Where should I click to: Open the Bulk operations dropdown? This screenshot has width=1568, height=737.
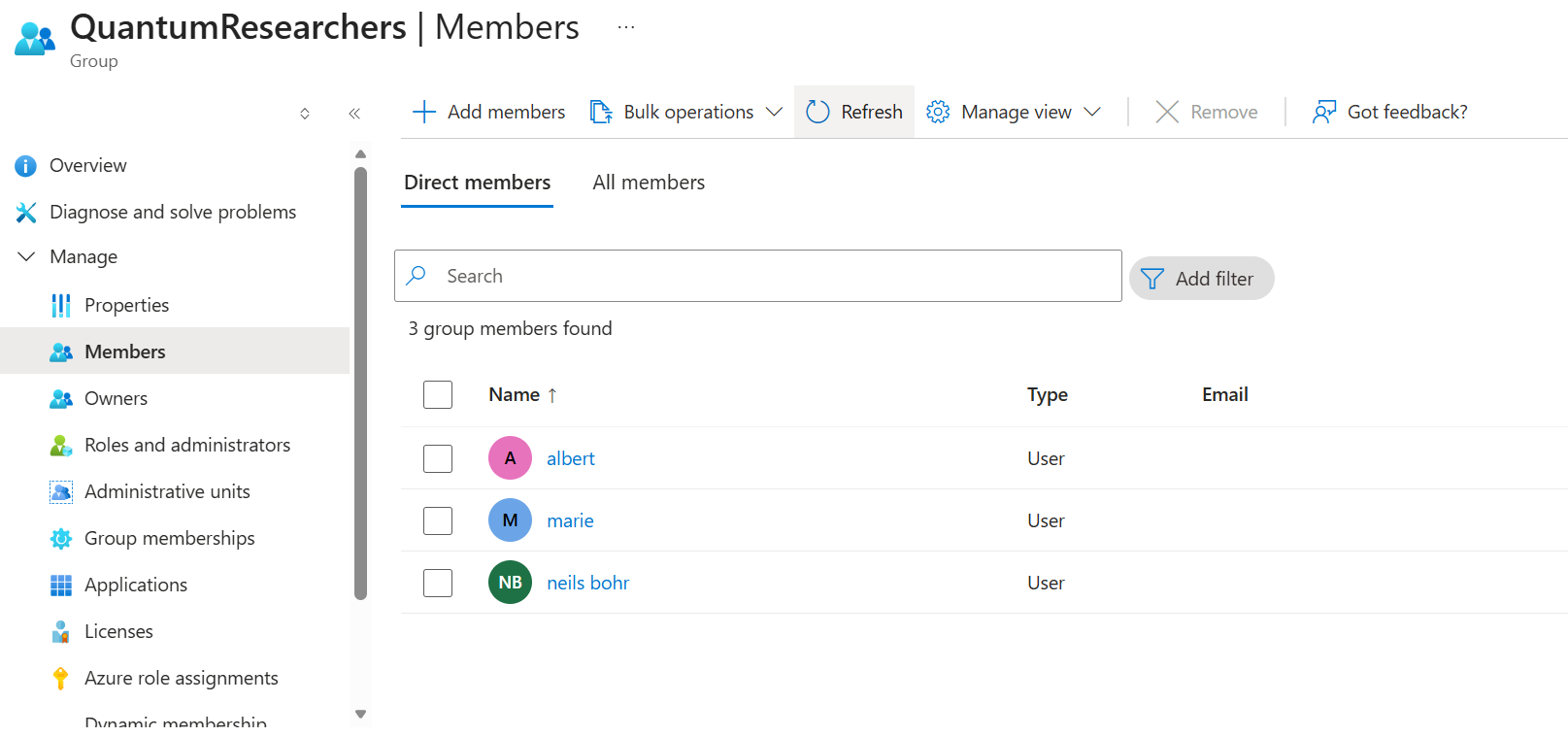[686, 113]
